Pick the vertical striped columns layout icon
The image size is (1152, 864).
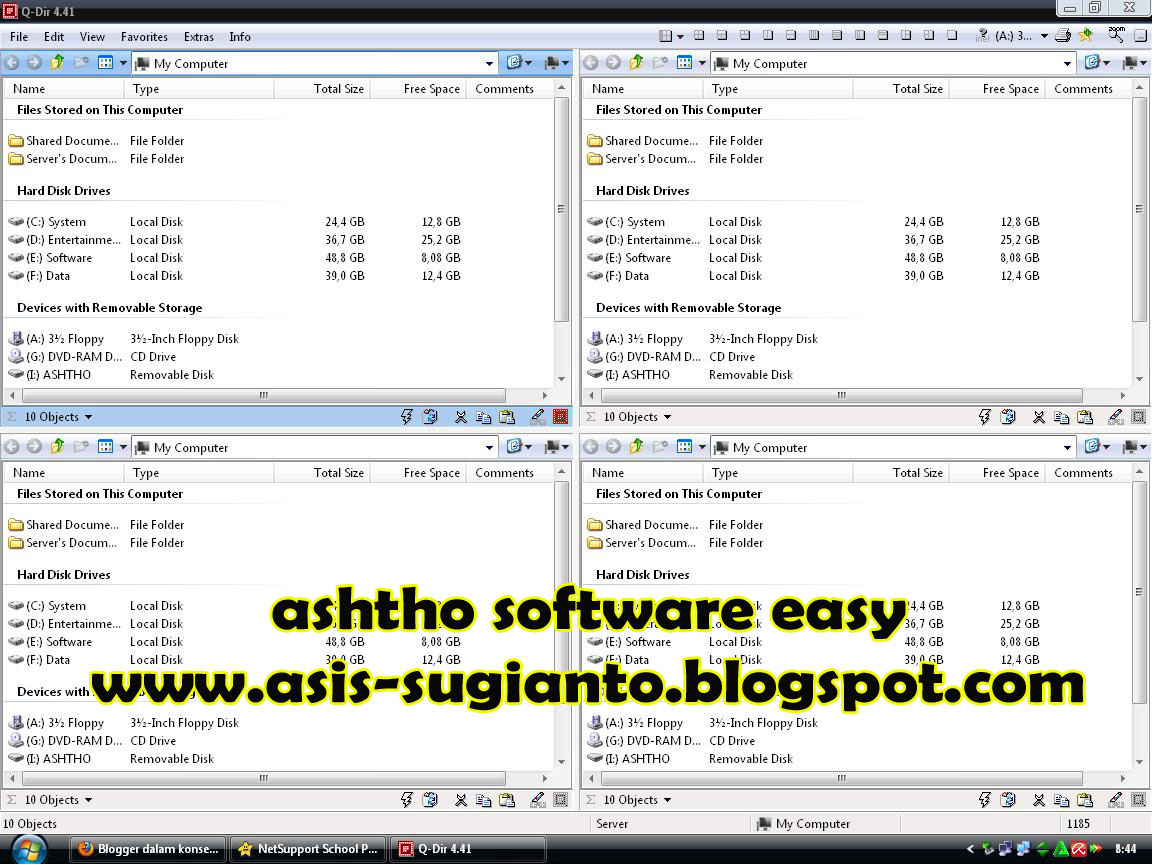813,35
